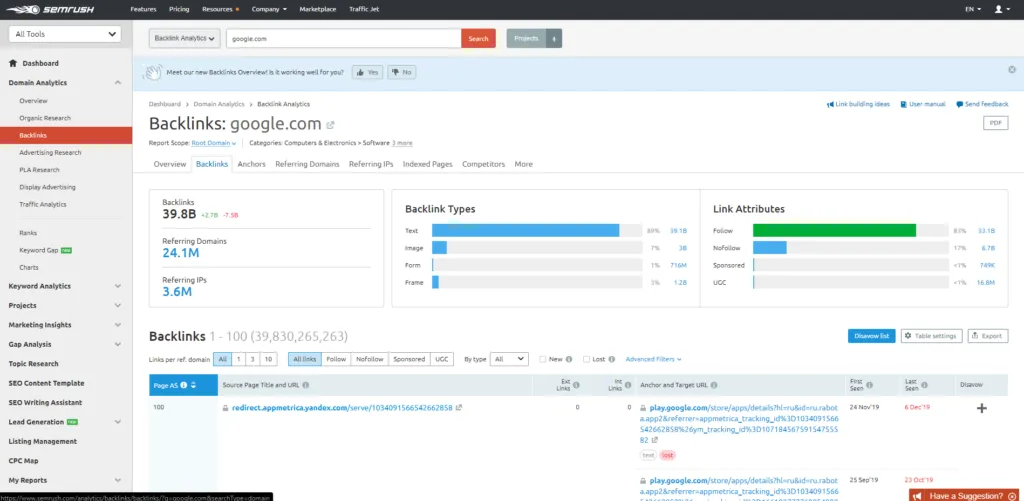Viewport: 1024px width, 501px height.
Task: Expand Gap Analysis section
Action: coord(118,344)
